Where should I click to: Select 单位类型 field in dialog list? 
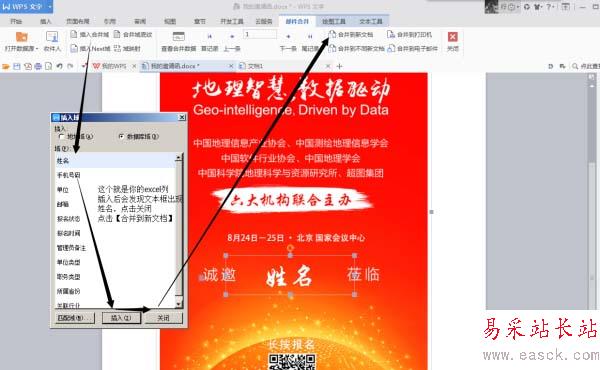(115, 262)
